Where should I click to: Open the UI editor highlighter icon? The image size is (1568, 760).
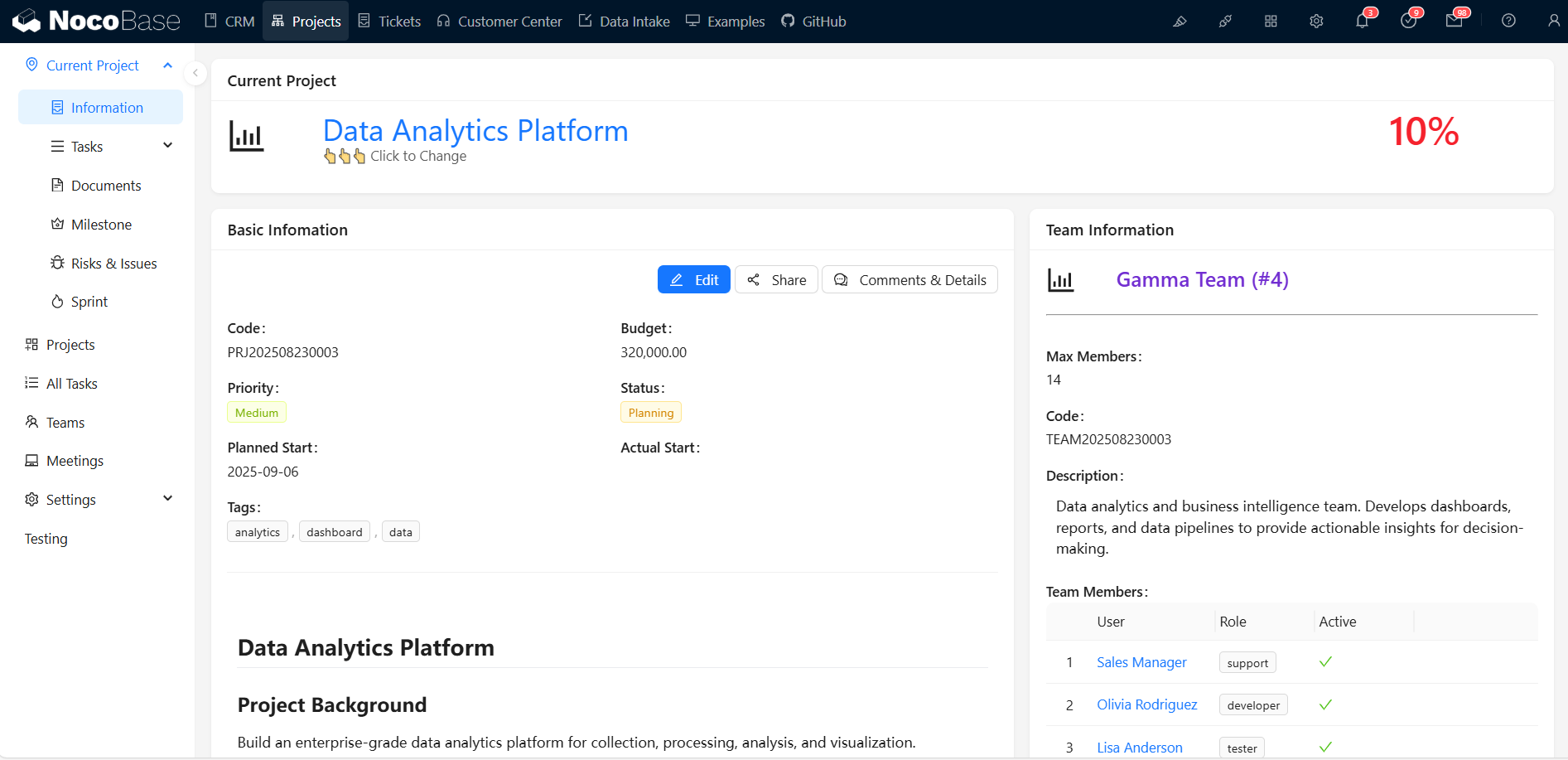[x=1180, y=22]
